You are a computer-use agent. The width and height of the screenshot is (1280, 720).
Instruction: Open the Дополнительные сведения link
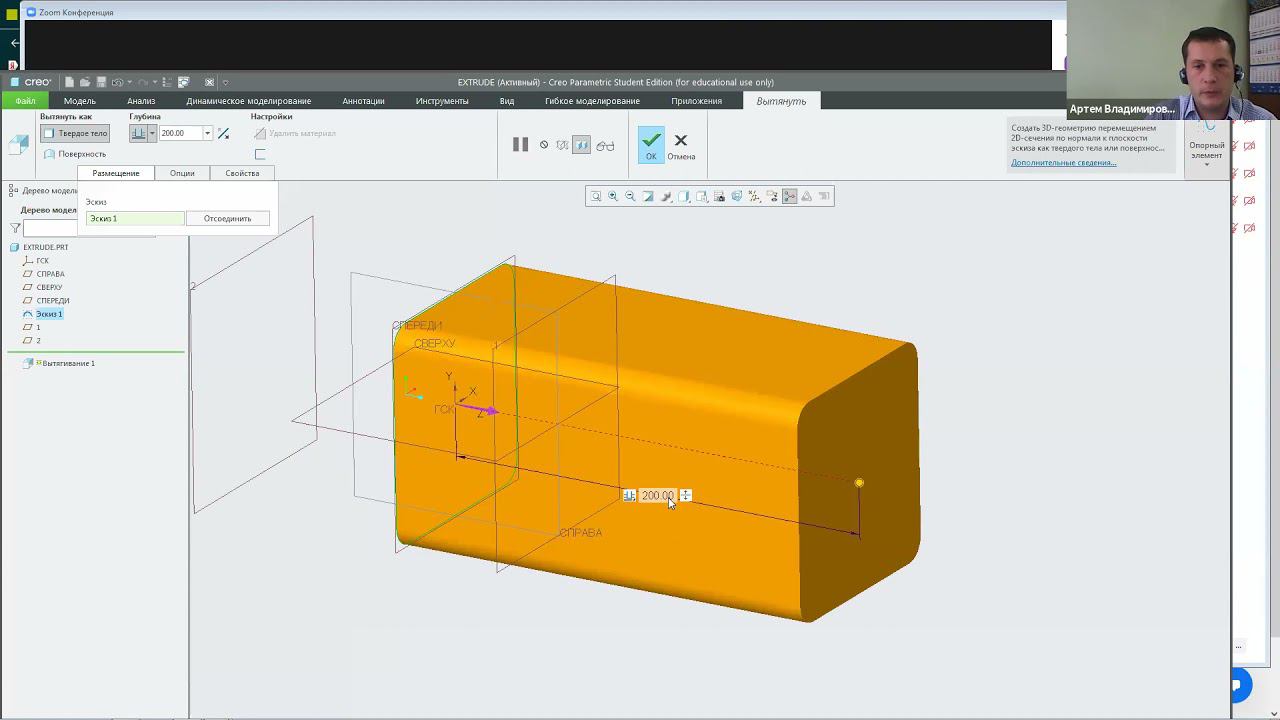click(1063, 162)
